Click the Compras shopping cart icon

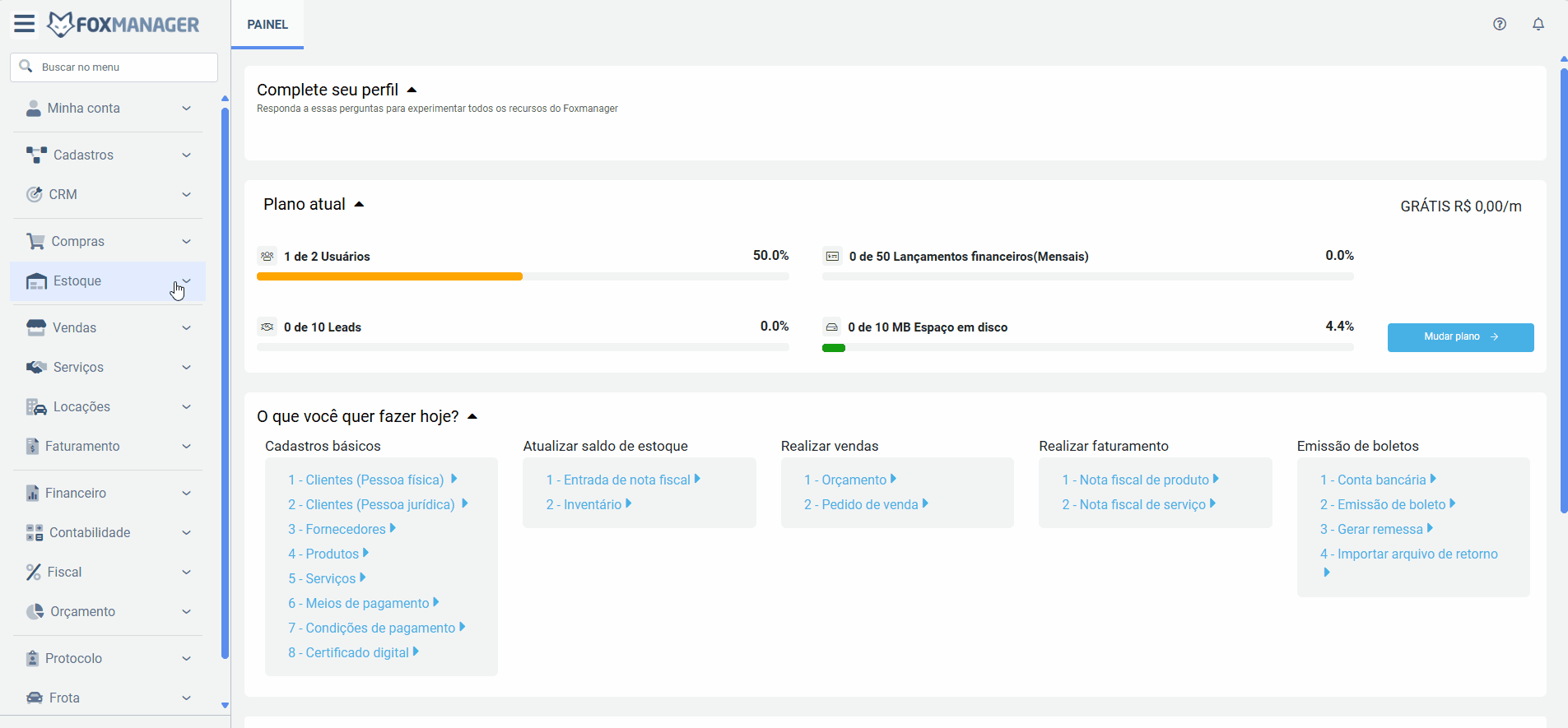click(35, 241)
